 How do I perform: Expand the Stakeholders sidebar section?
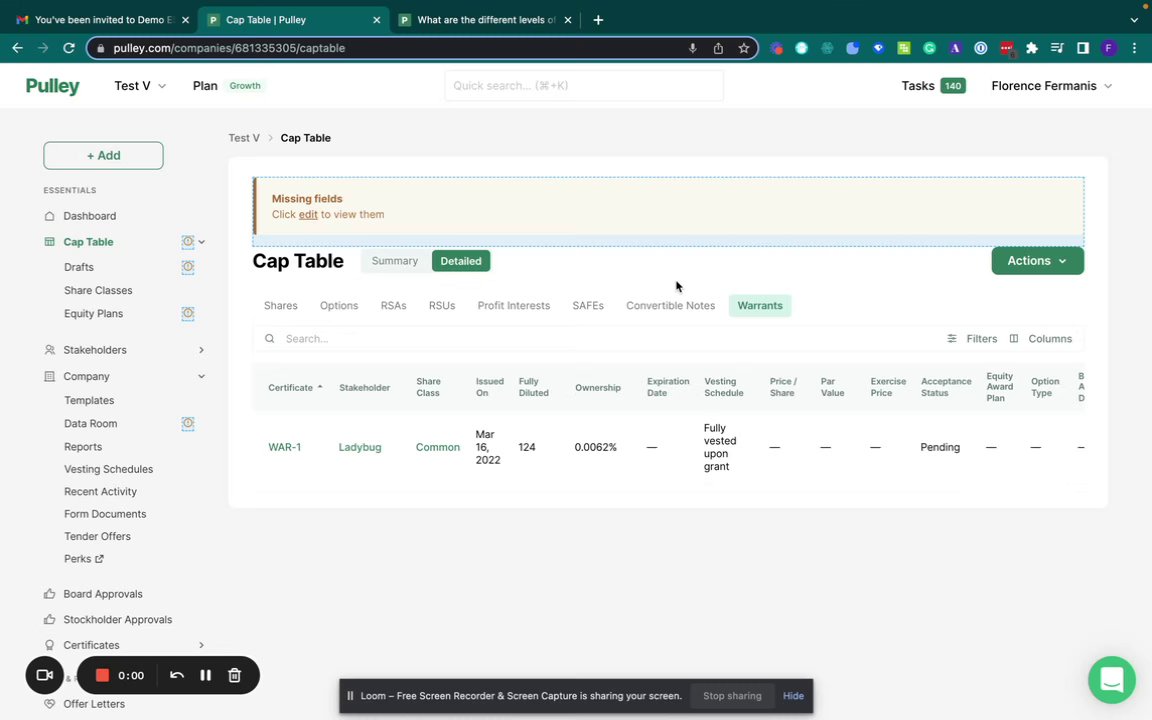click(201, 350)
